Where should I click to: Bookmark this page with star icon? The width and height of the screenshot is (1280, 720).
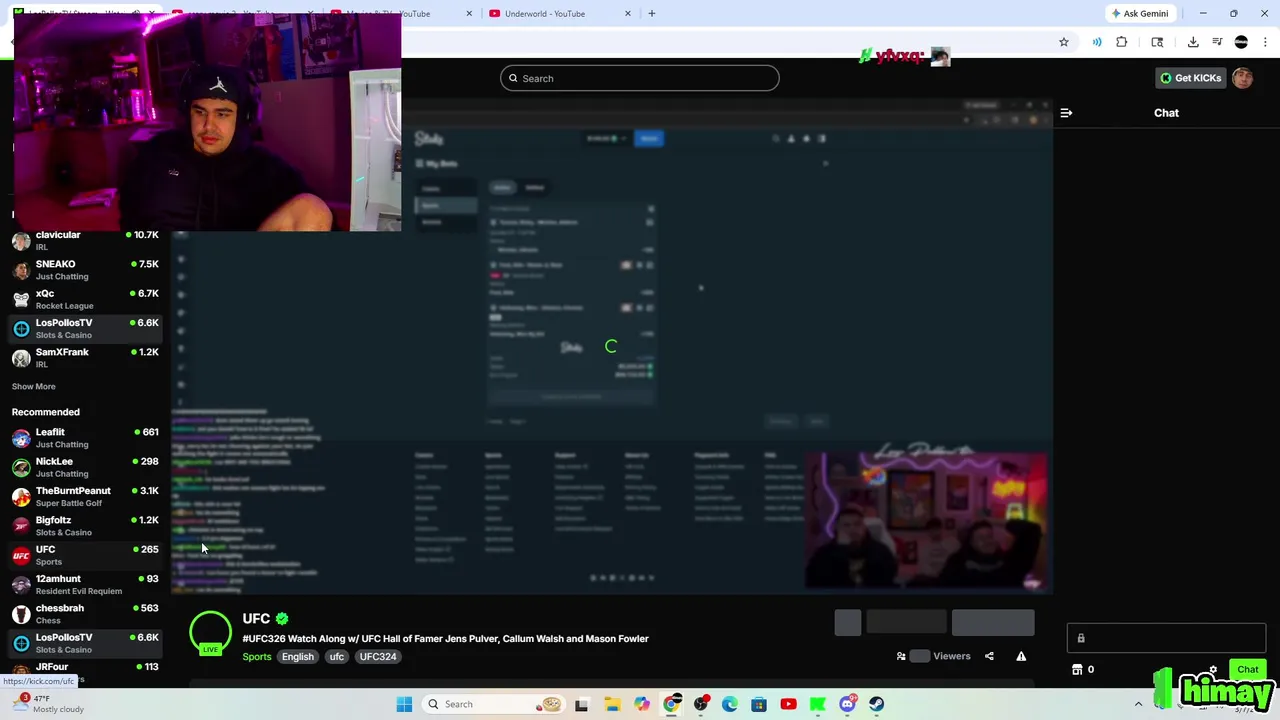pos(1064,42)
